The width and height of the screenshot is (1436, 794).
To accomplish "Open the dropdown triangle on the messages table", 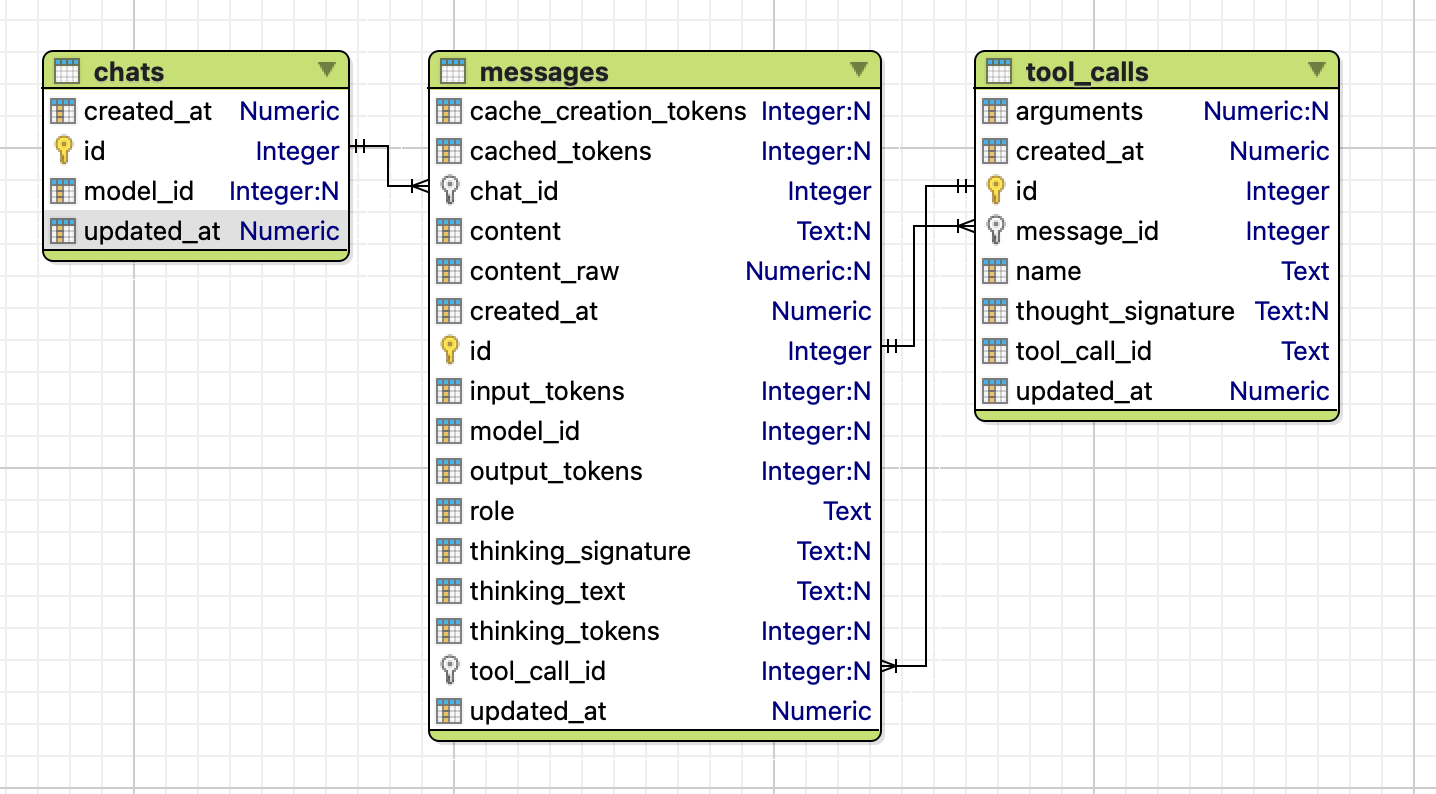I will [x=858, y=70].
